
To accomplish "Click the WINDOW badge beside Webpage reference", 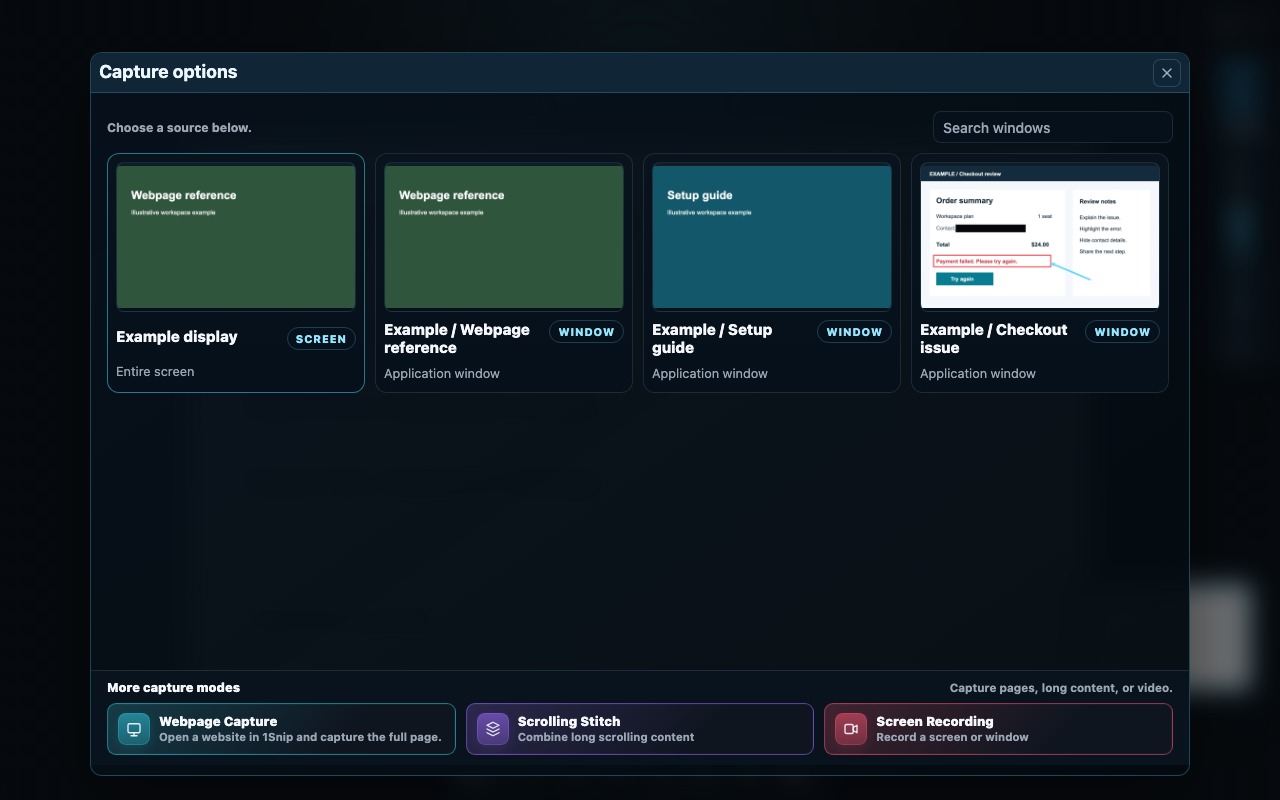I will pyautogui.click(x=586, y=332).
